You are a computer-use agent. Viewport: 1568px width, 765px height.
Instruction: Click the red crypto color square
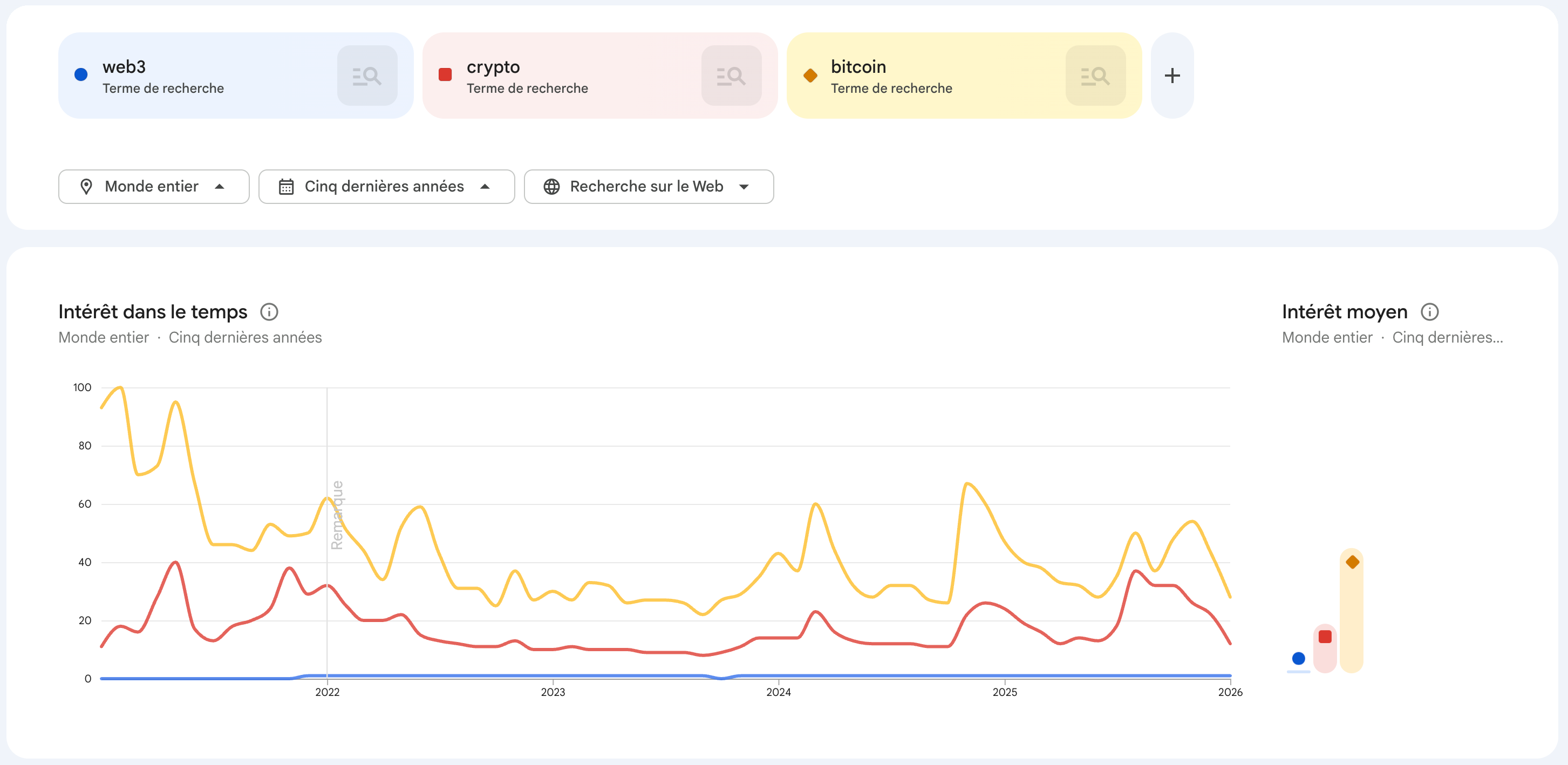pyautogui.click(x=445, y=75)
